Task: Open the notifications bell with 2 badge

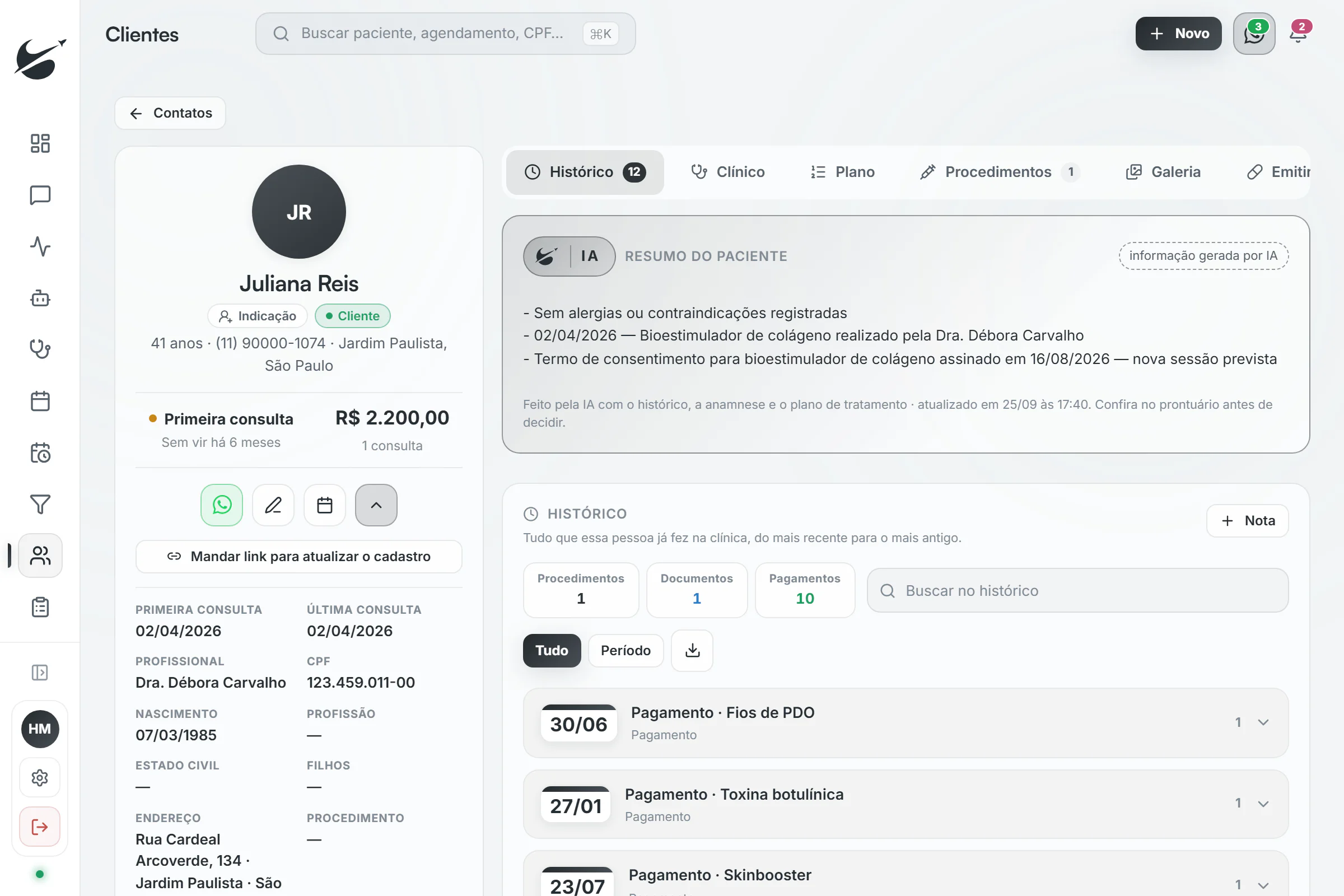Action: click(x=1298, y=34)
